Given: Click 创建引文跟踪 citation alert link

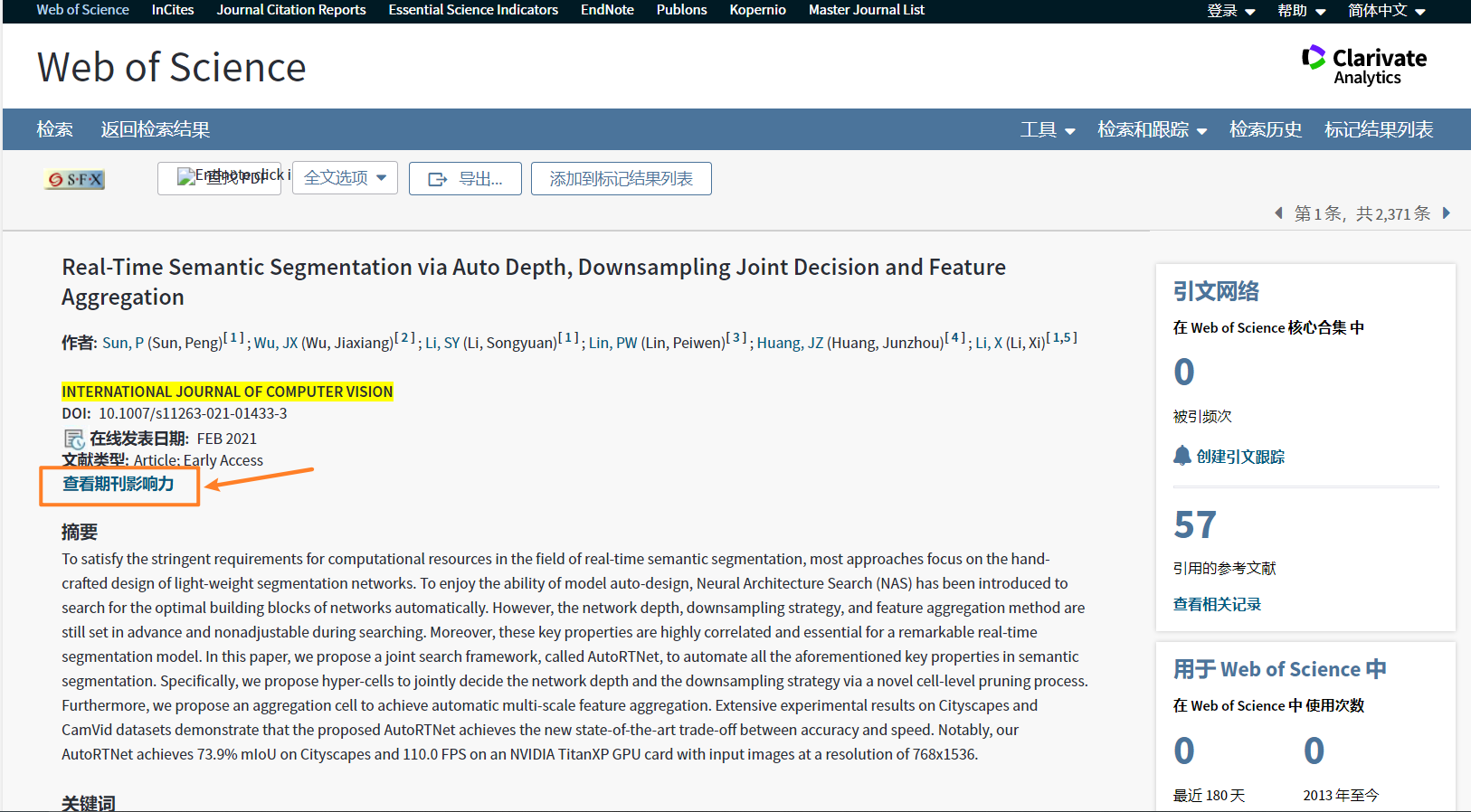Looking at the screenshot, I should coord(1240,457).
